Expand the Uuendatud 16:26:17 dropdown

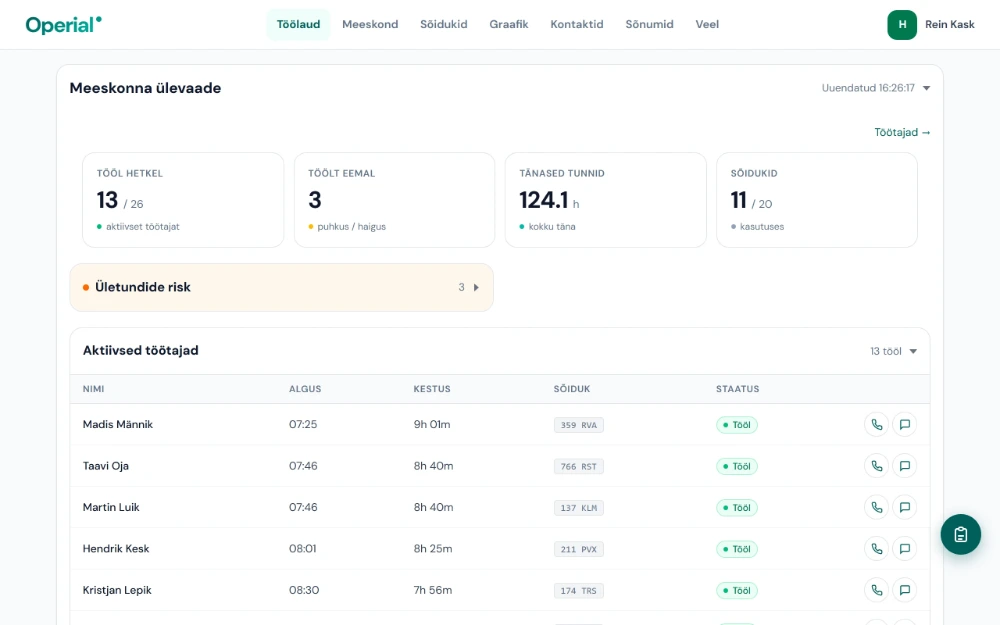coord(876,88)
